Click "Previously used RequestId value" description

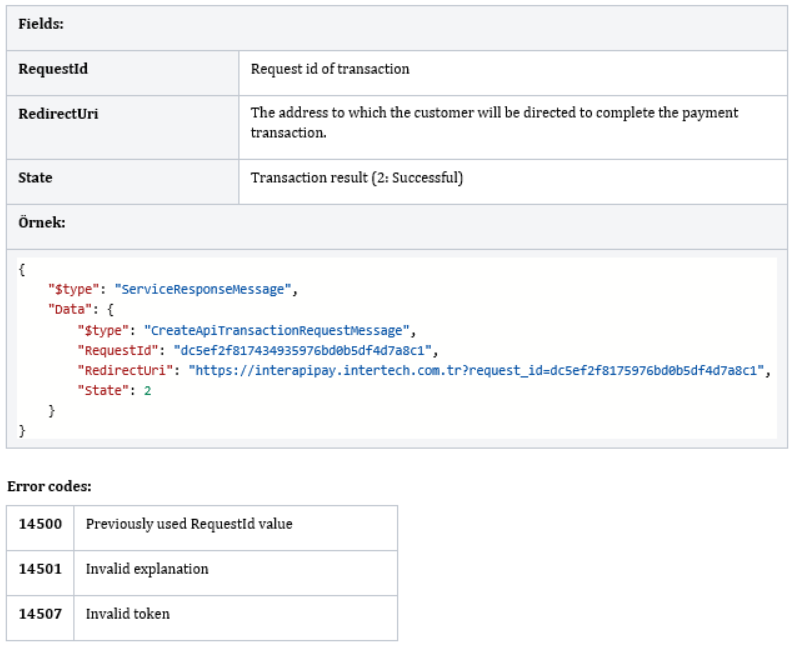pyautogui.click(x=189, y=524)
